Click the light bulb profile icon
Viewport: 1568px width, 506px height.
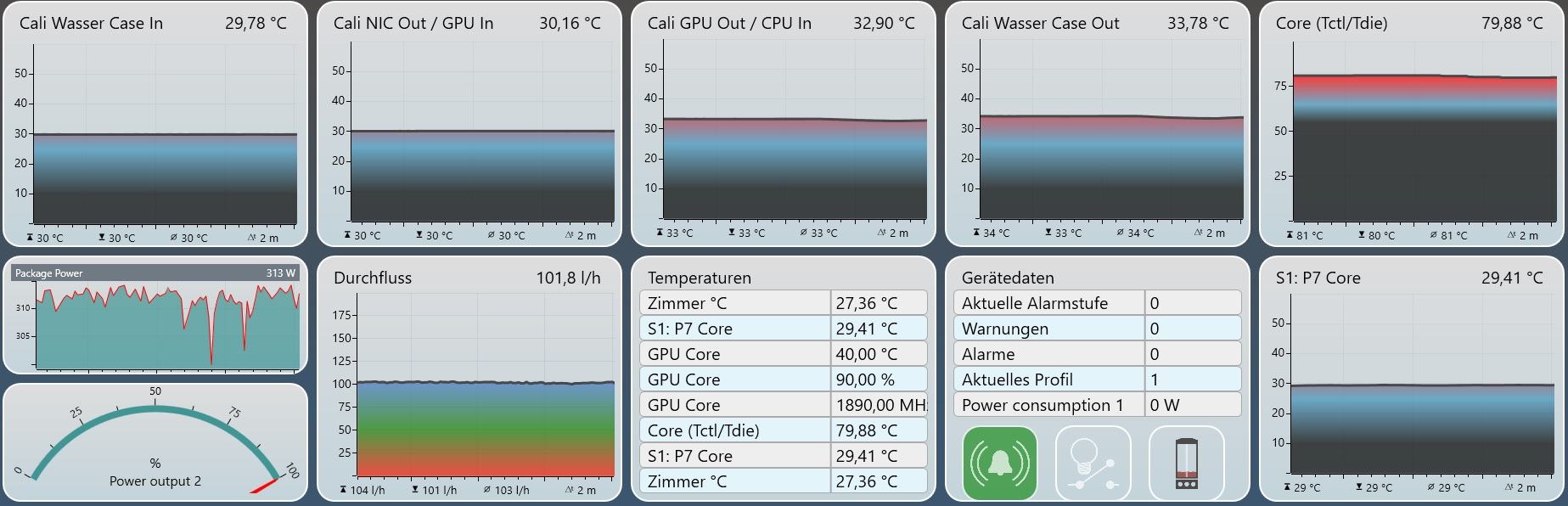[x=1093, y=463]
